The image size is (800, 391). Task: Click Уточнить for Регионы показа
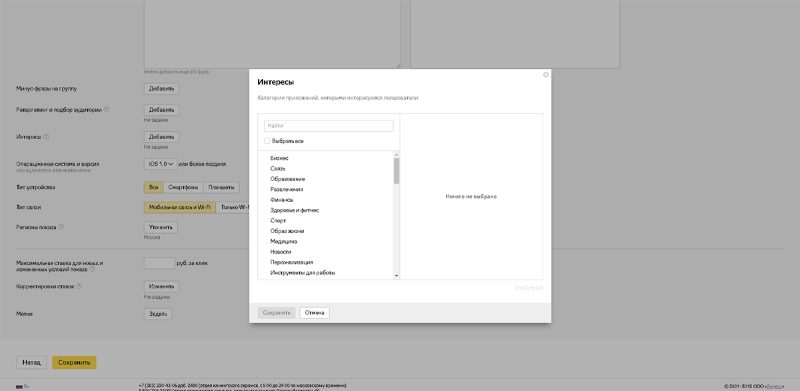161,227
